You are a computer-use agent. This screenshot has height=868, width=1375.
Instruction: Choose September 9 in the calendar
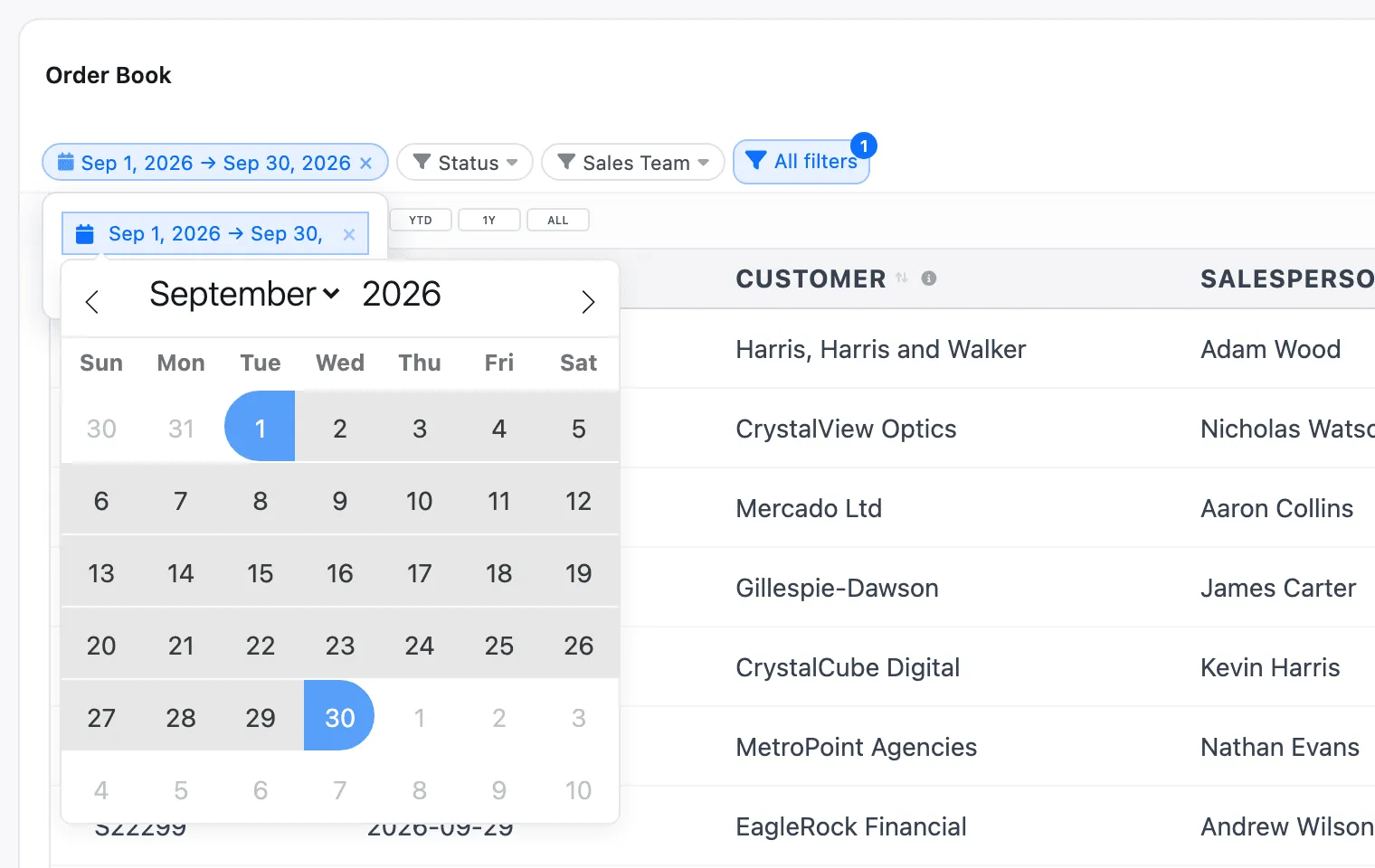340,501
